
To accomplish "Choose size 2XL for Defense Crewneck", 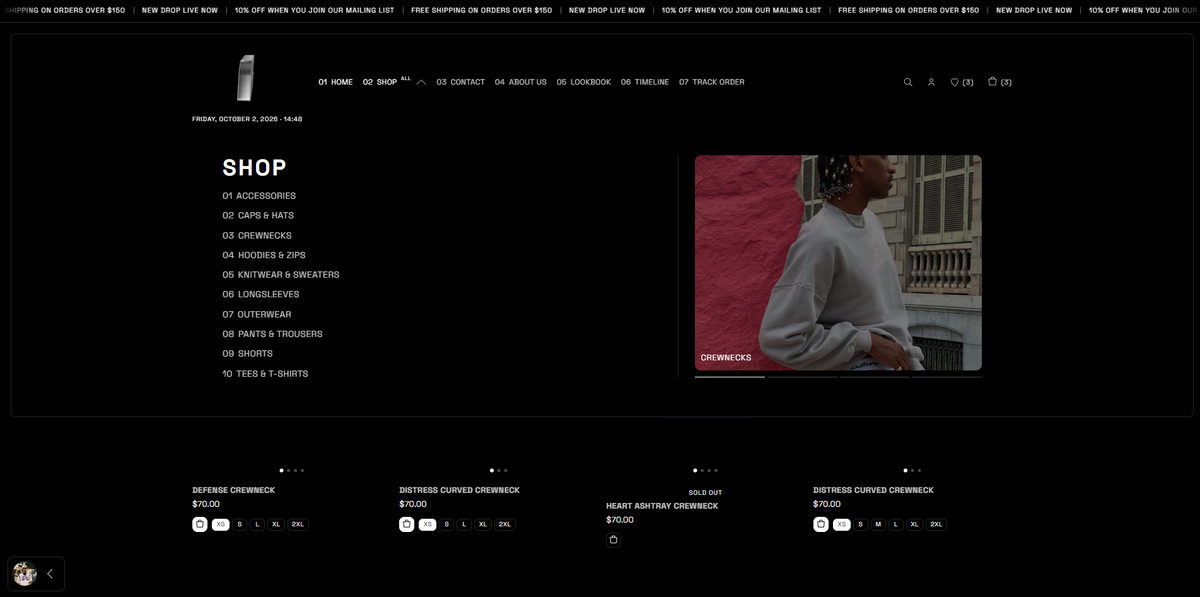I will click(x=298, y=524).
